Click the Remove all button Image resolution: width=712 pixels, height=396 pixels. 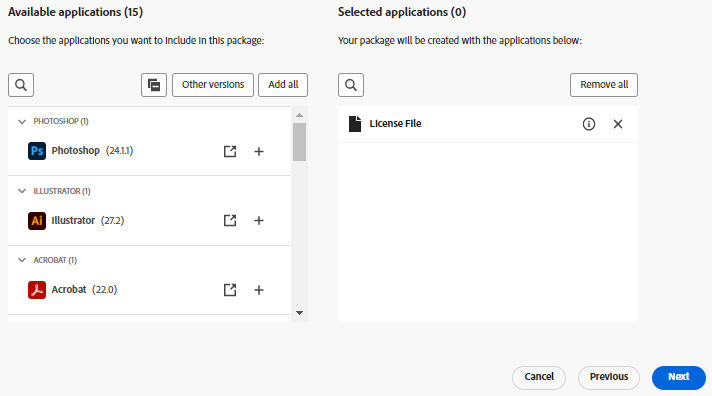(x=604, y=85)
